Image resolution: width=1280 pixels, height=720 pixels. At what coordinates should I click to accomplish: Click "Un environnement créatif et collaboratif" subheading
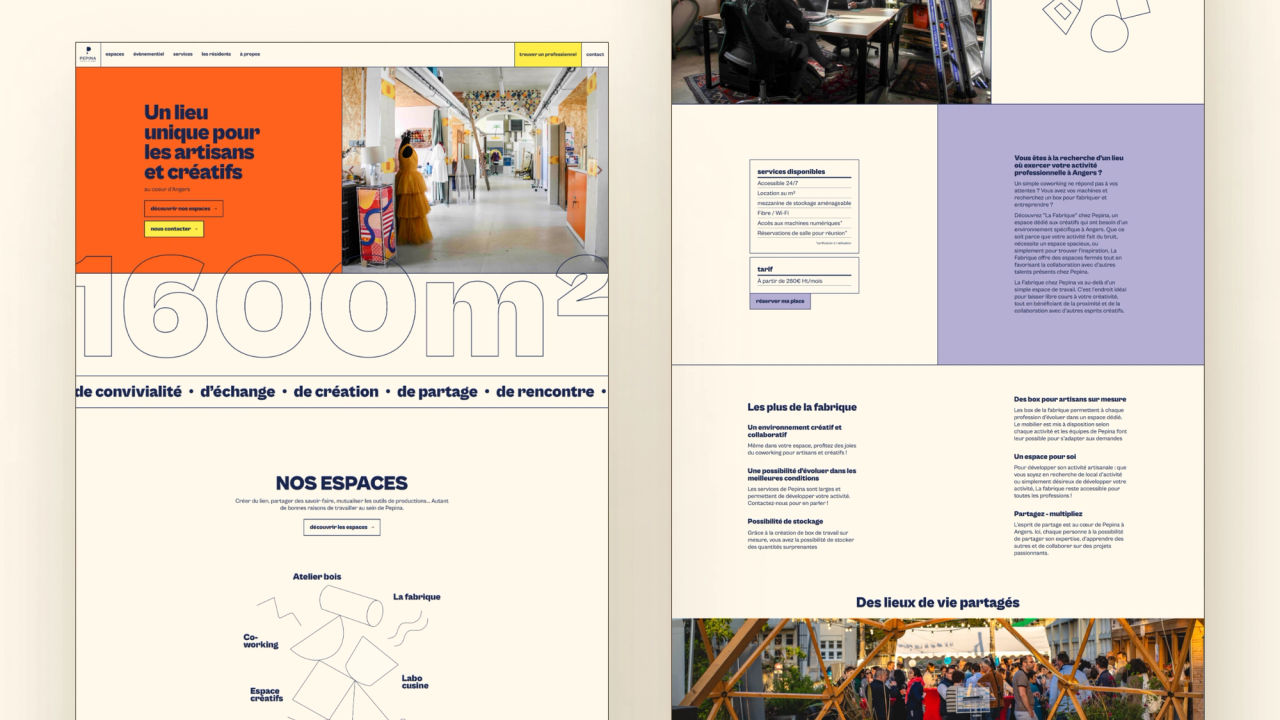(794, 431)
